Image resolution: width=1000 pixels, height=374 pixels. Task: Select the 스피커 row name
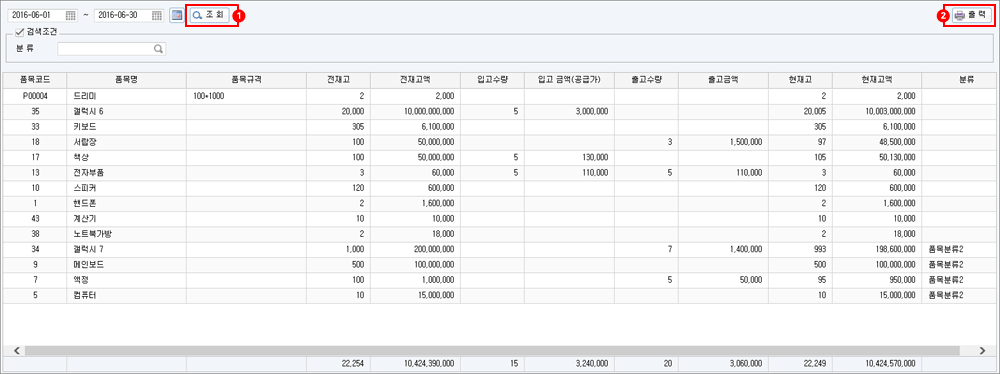126,188
